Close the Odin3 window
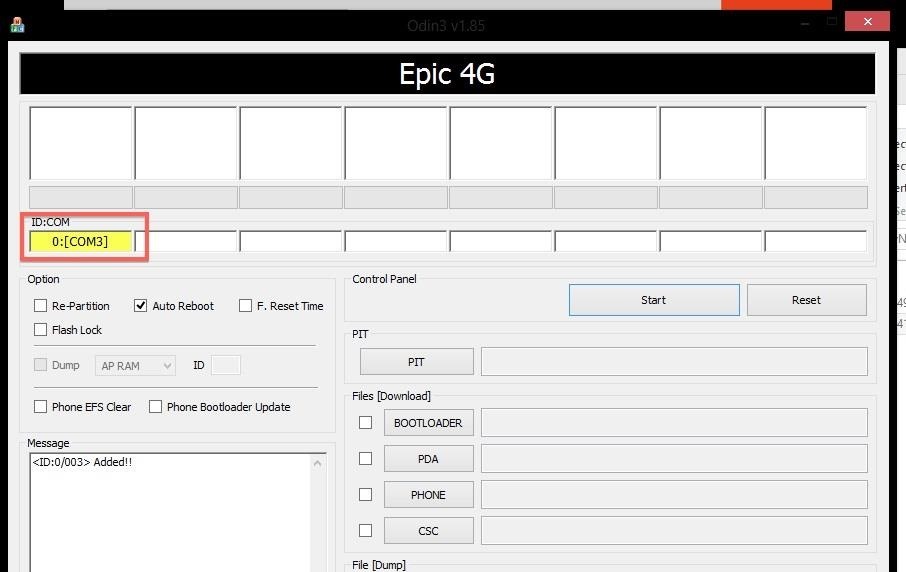This screenshot has height=572, width=906. tap(867, 21)
